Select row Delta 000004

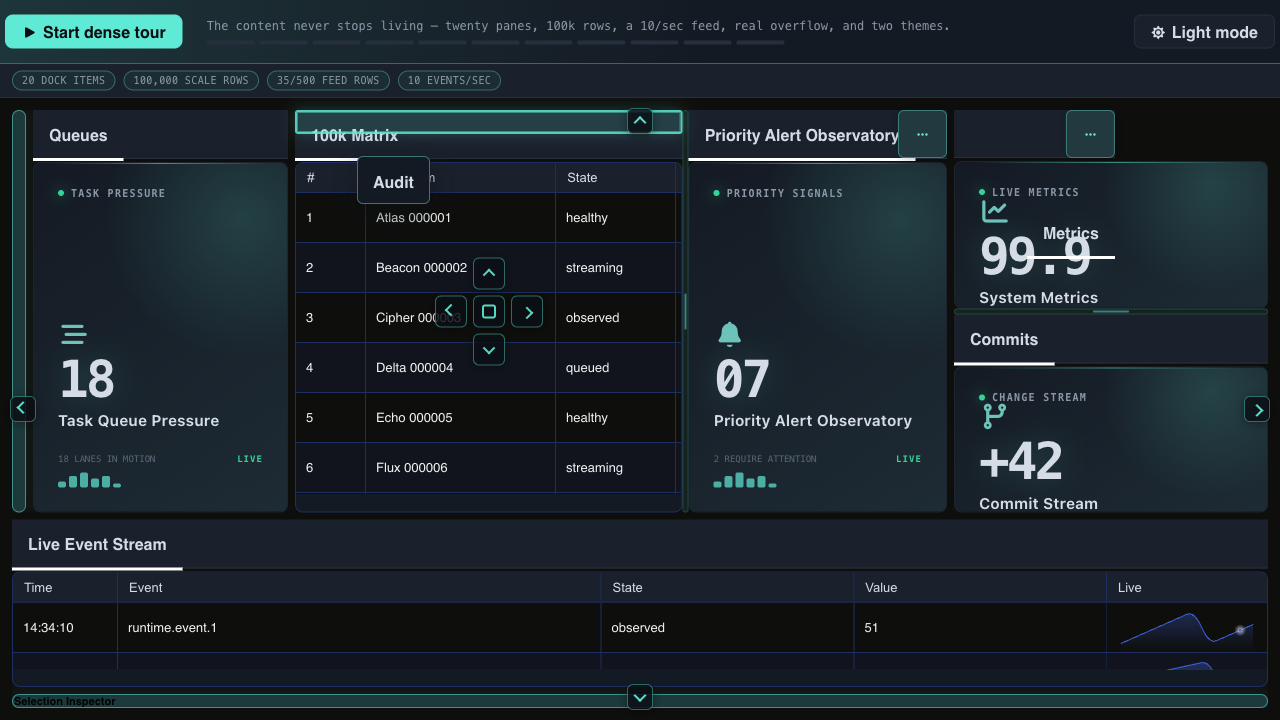488,368
